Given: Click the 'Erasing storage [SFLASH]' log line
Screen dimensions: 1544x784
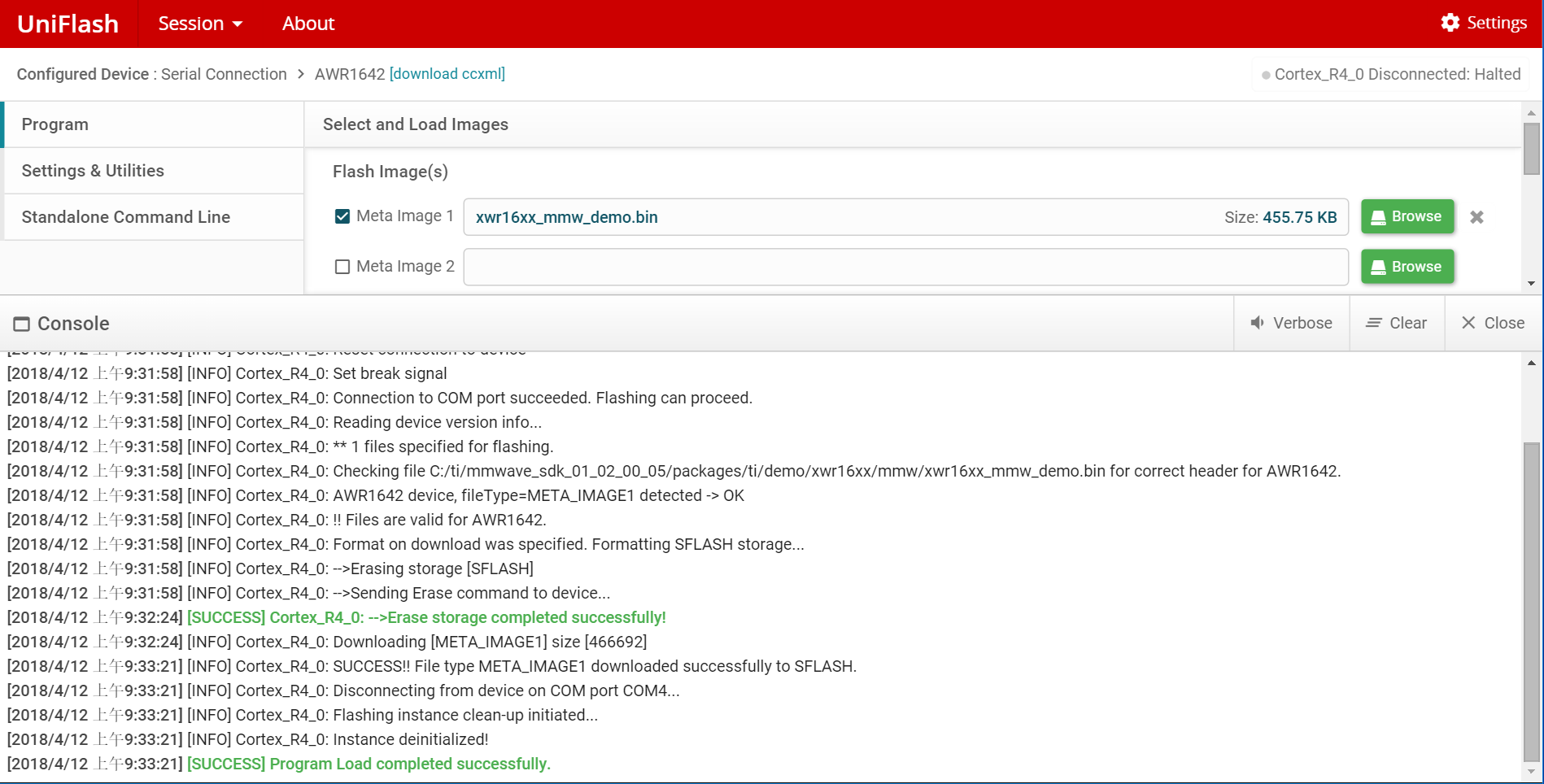Looking at the screenshot, I should click(271, 568).
